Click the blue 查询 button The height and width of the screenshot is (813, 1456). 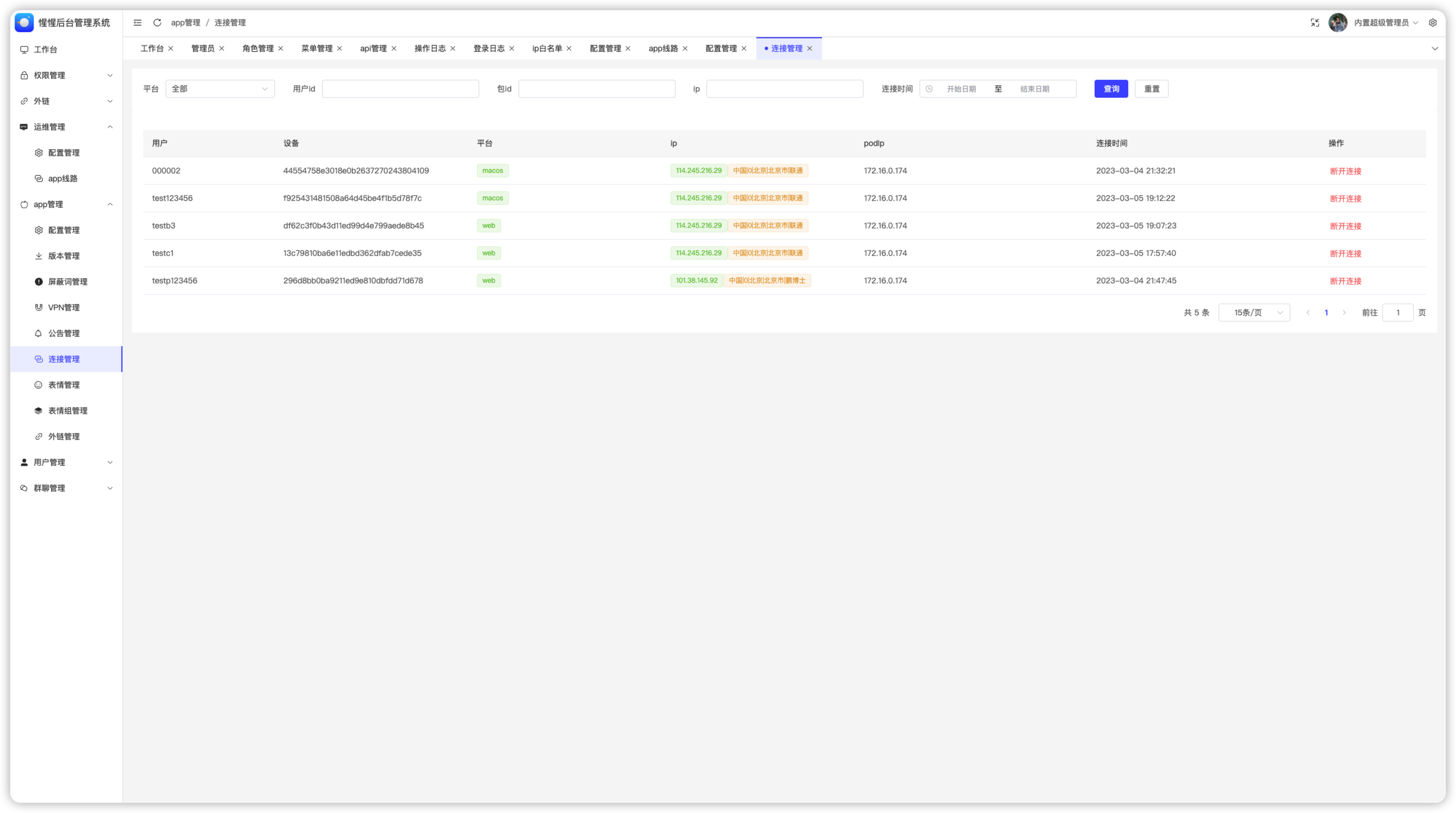tap(1110, 89)
